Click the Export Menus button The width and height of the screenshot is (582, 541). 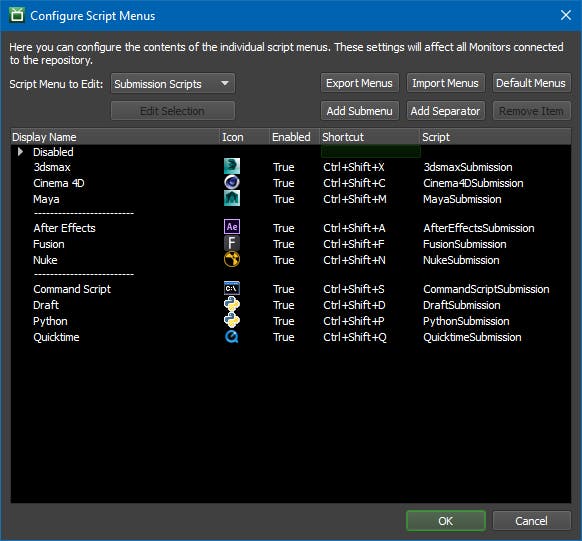pyautogui.click(x=359, y=83)
